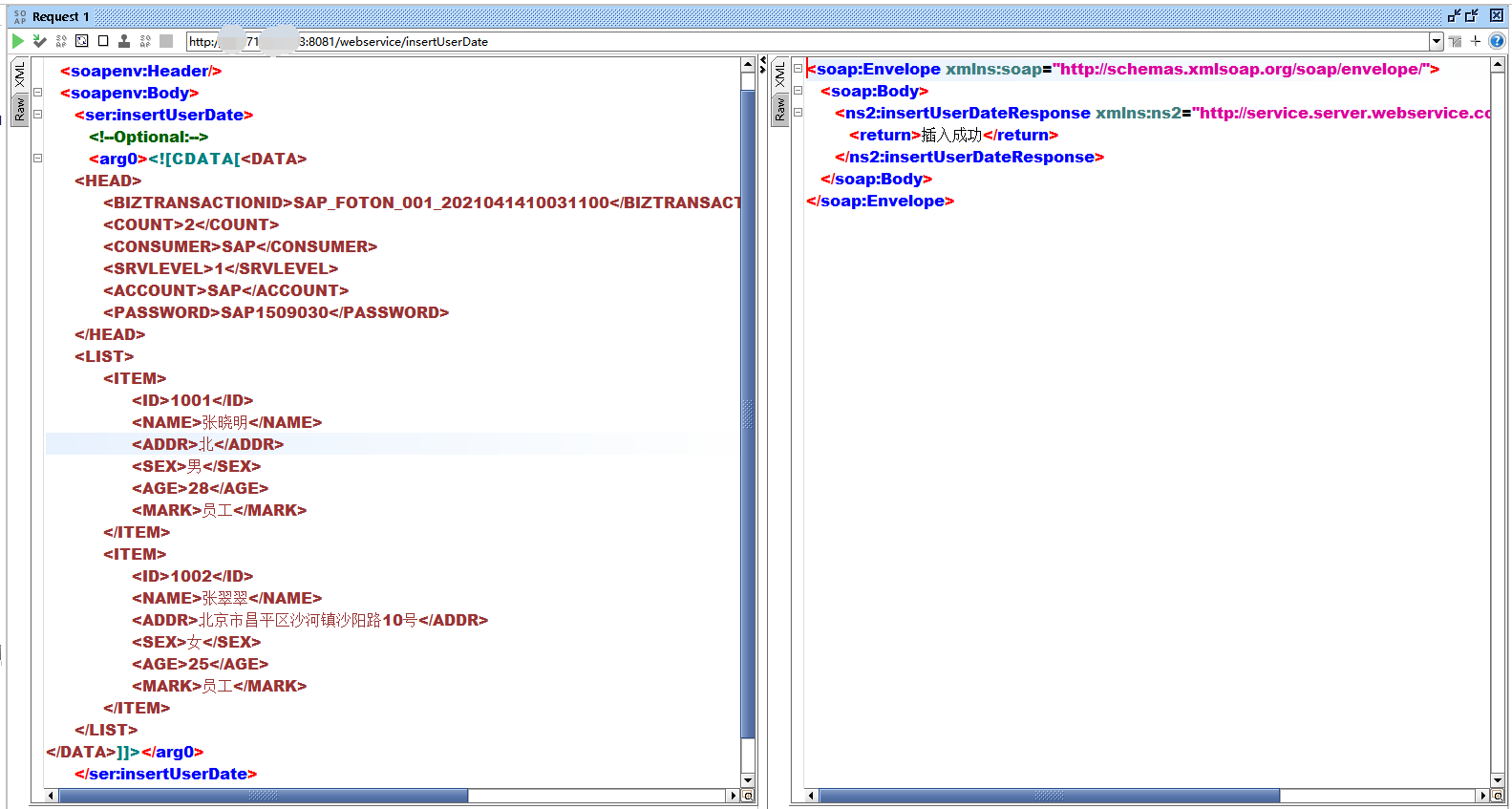The height and width of the screenshot is (809, 1512).
Task: Add this request to a TestCase
Action: (x=39, y=41)
